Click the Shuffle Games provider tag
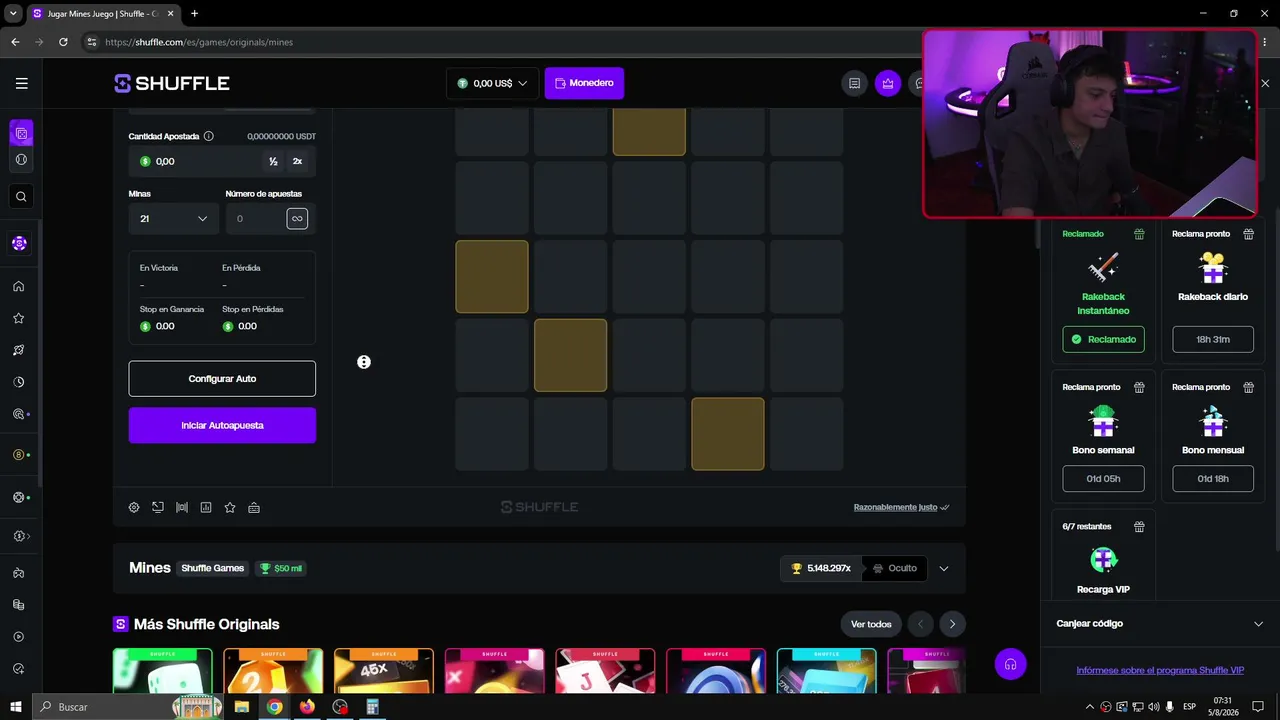 (212, 569)
